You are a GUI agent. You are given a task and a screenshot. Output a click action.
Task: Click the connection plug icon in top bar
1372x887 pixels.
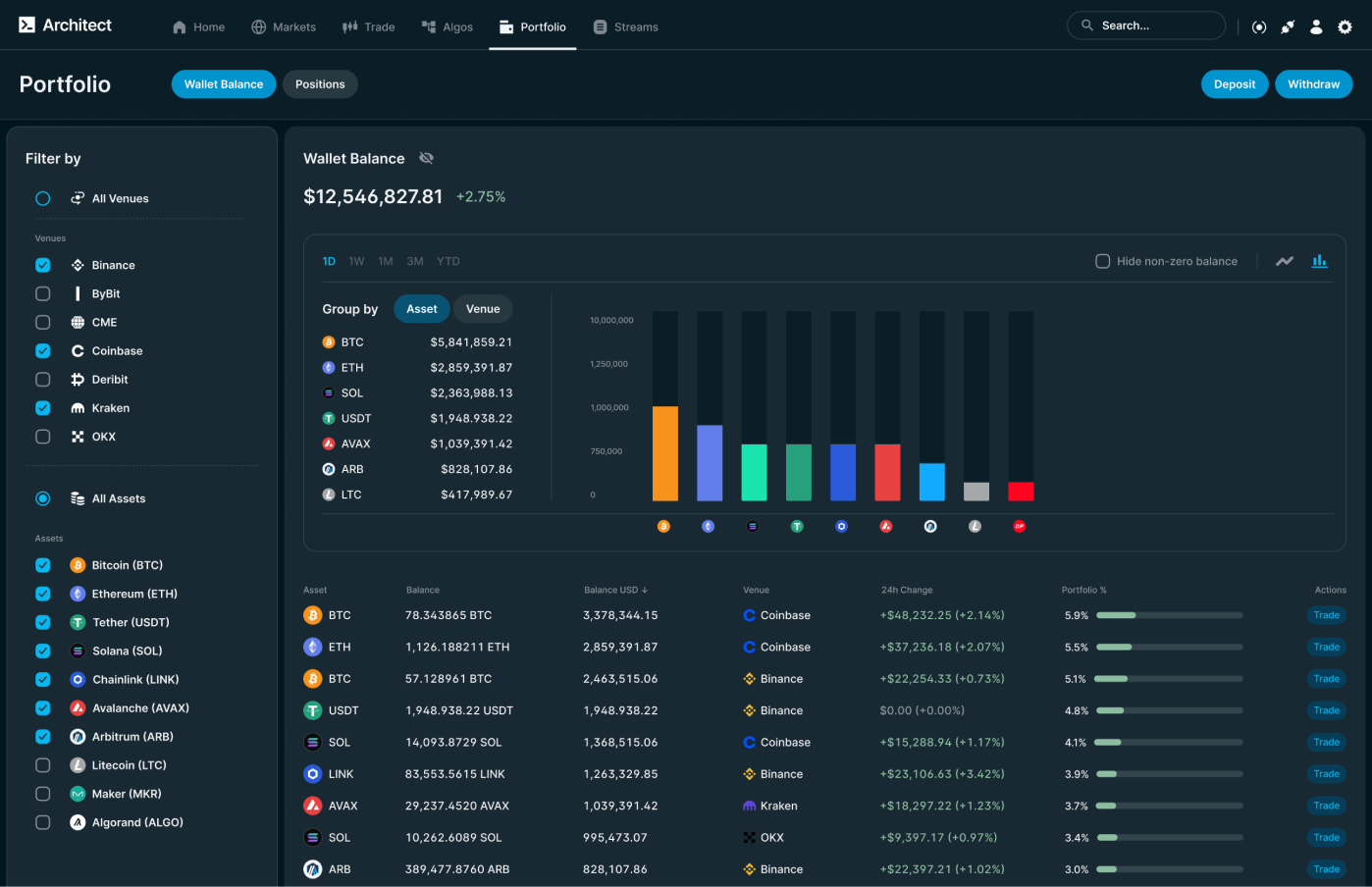[x=1288, y=26]
